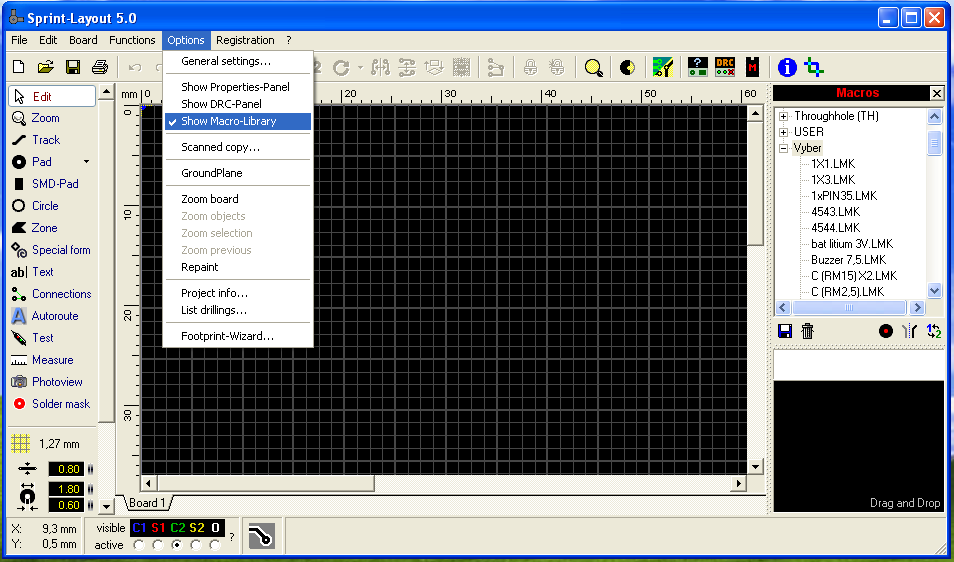Click the red M Macro-Library icon
The width and height of the screenshot is (954, 562).
(753, 67)
